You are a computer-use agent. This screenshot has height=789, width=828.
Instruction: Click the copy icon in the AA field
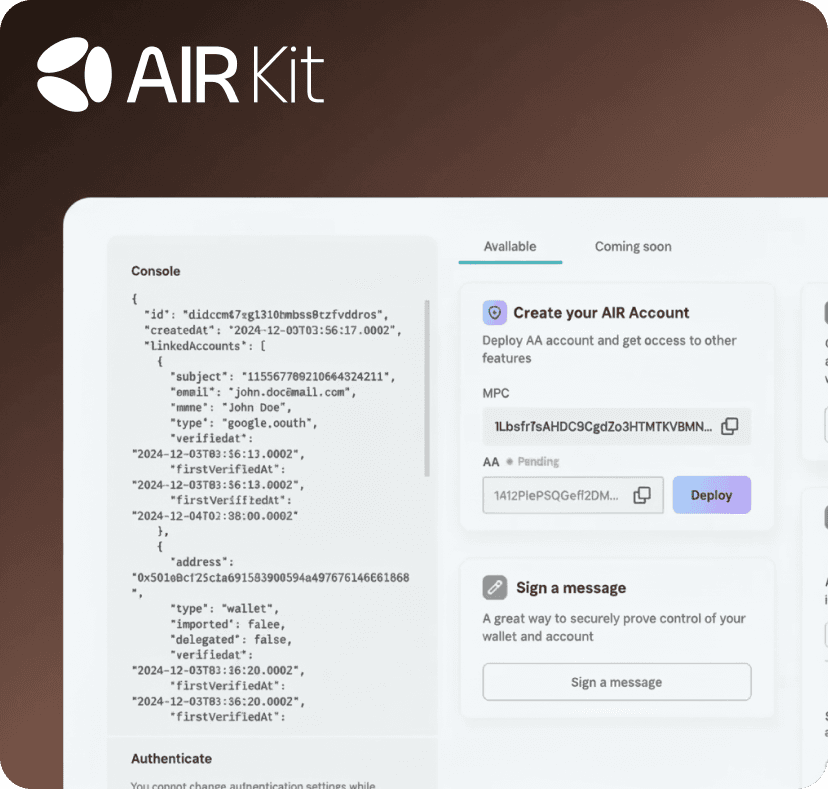(x=642, y=494)
